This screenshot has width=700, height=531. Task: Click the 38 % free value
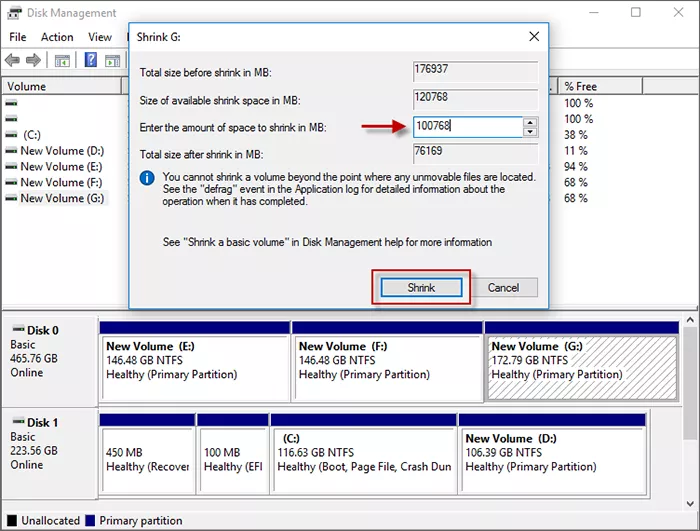coord(575,134)
